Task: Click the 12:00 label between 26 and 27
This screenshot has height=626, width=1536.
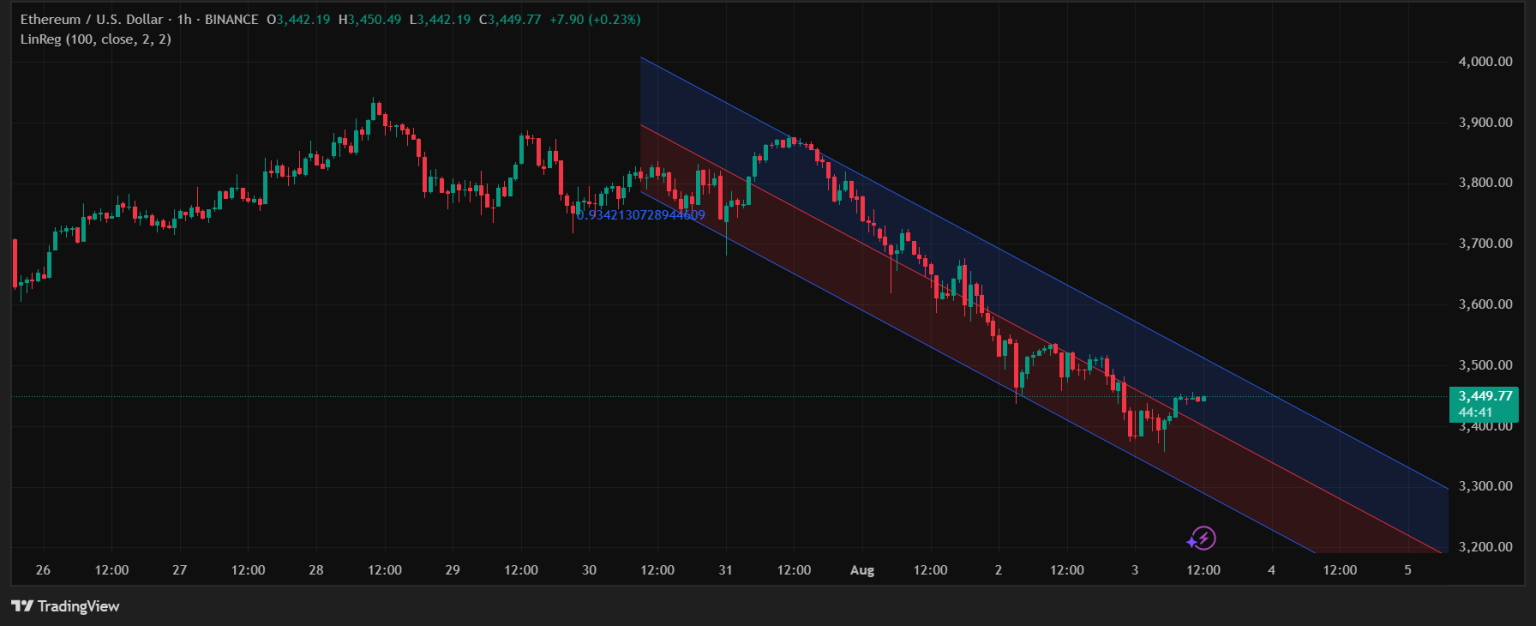Action: (112, 571)
